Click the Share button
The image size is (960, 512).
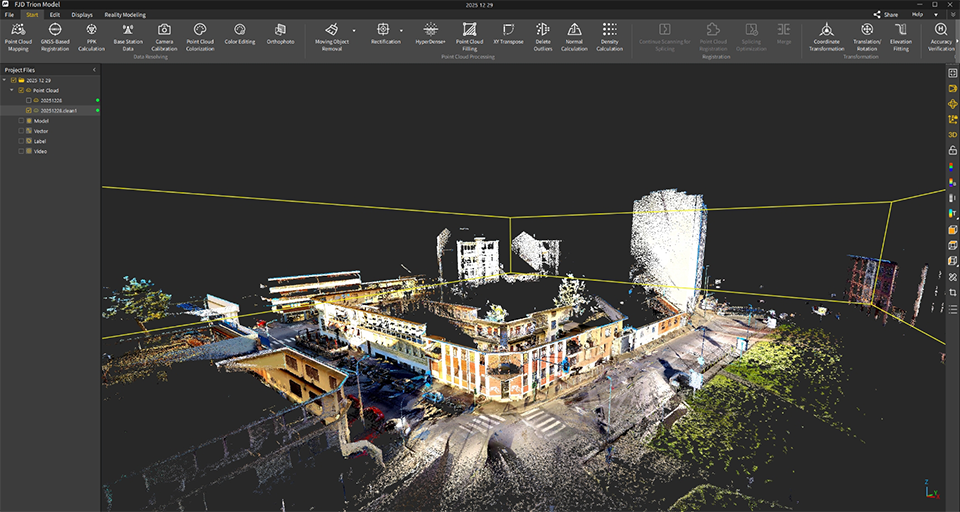click(886, 15)
